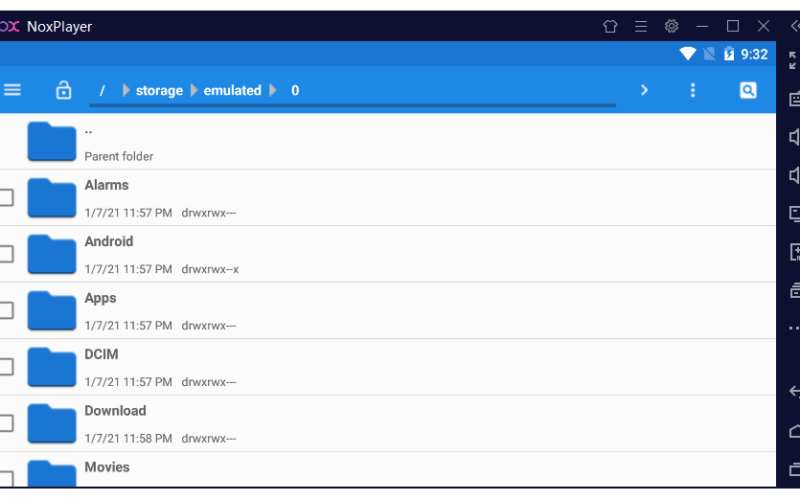Click the fullscreen icon in Nox sidebar
The height and width of the screenshot is (500, 800).
[793, 60]
